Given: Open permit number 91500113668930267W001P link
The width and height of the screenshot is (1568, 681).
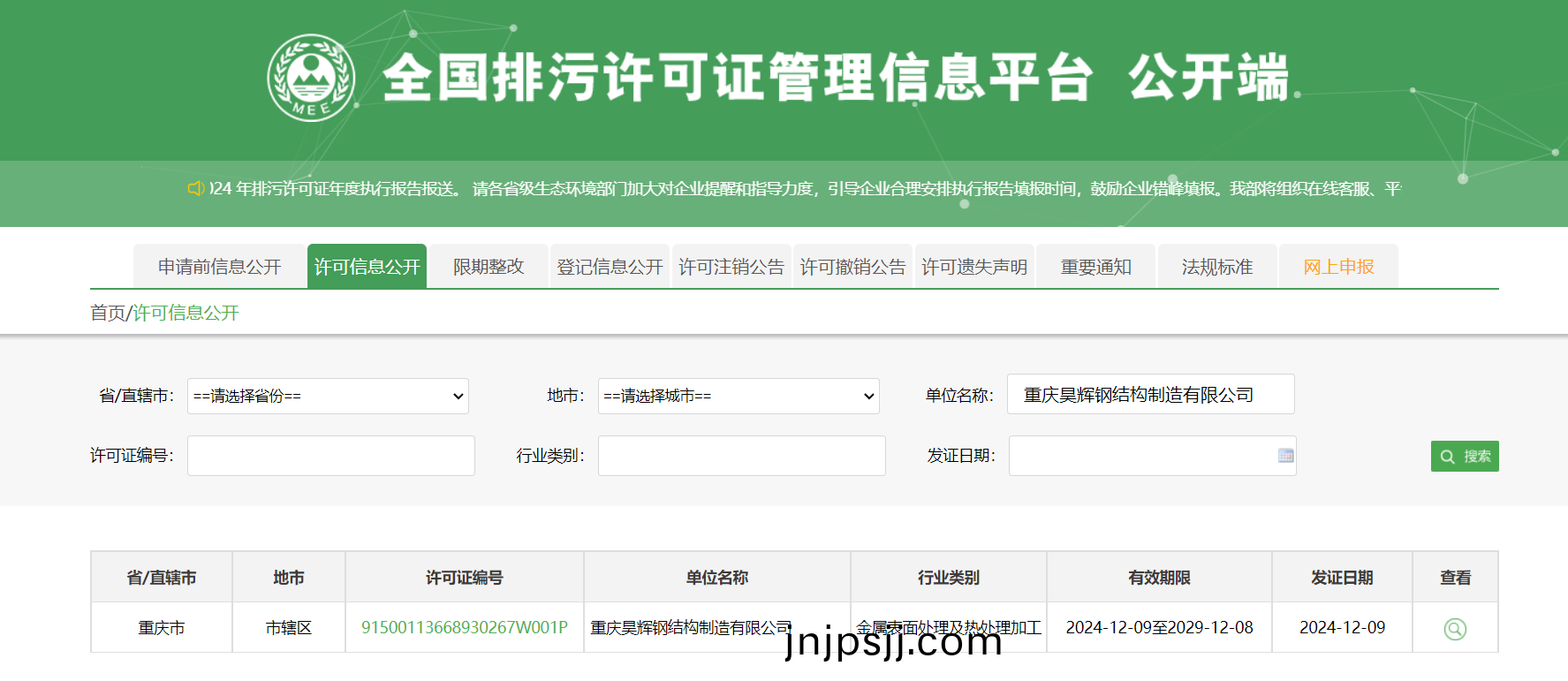Looking at the screenshot, I should point(464,628).
